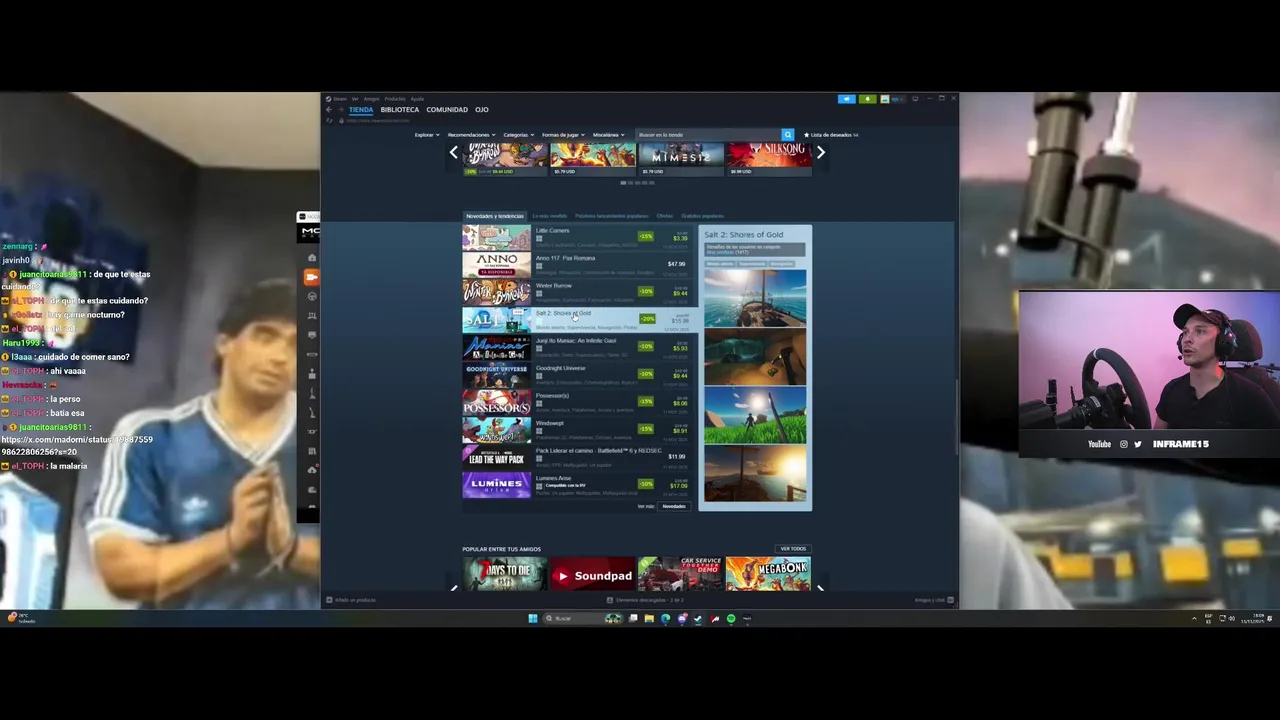The image size is (1280, 720).
Task: Open the Windows Start menu
Action: click(532, 618)
